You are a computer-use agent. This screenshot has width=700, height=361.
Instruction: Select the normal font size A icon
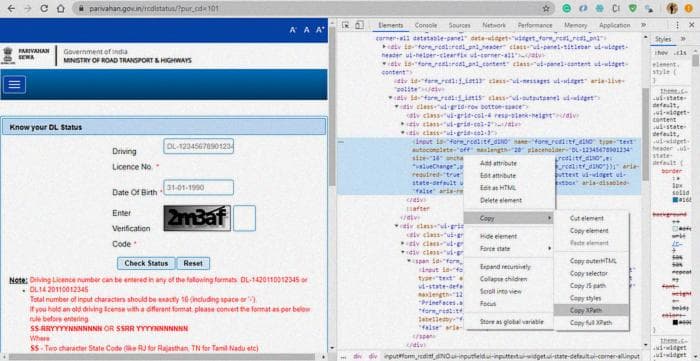pyautogui.click(x=307, y=30)
